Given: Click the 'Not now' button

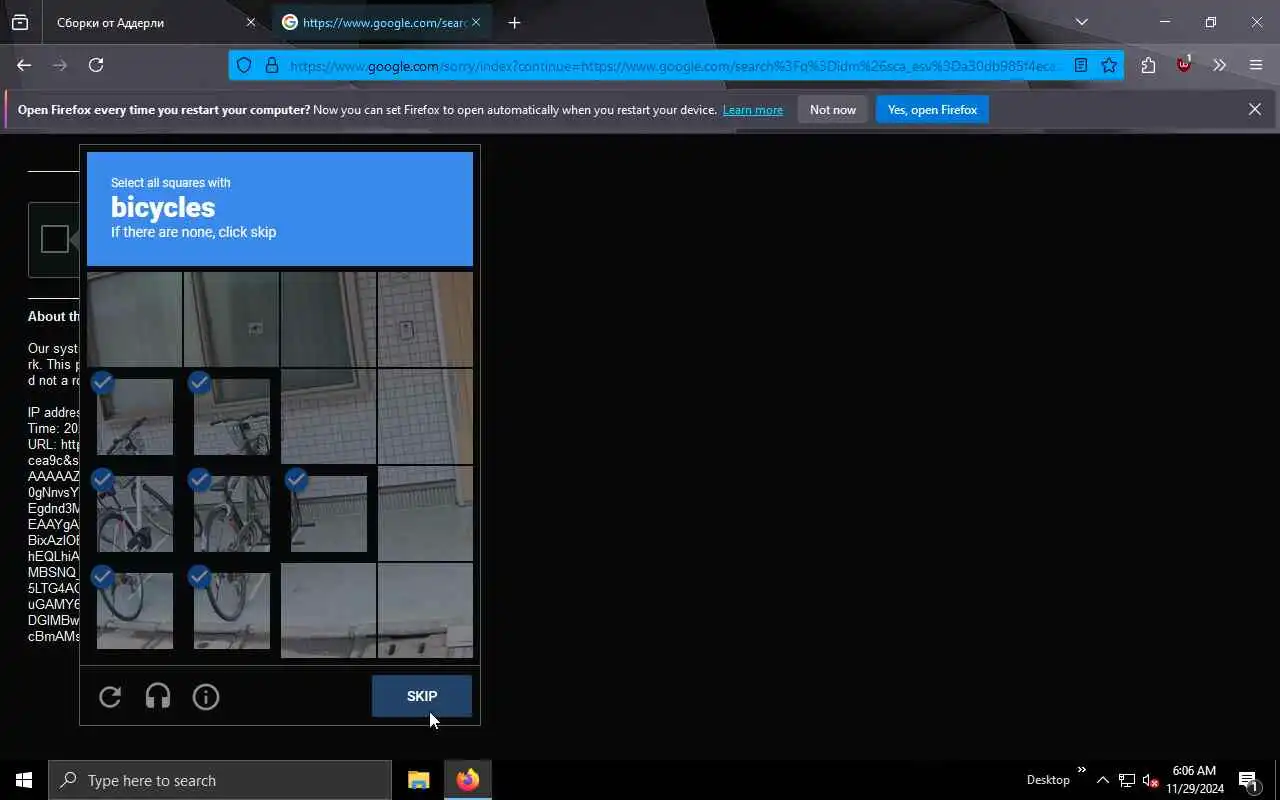Looking at the screenshot, I should 833,110.
